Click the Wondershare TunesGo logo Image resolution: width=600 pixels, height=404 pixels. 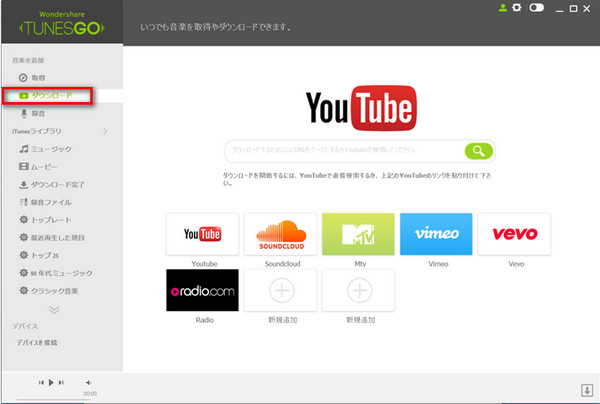(62, 24)
